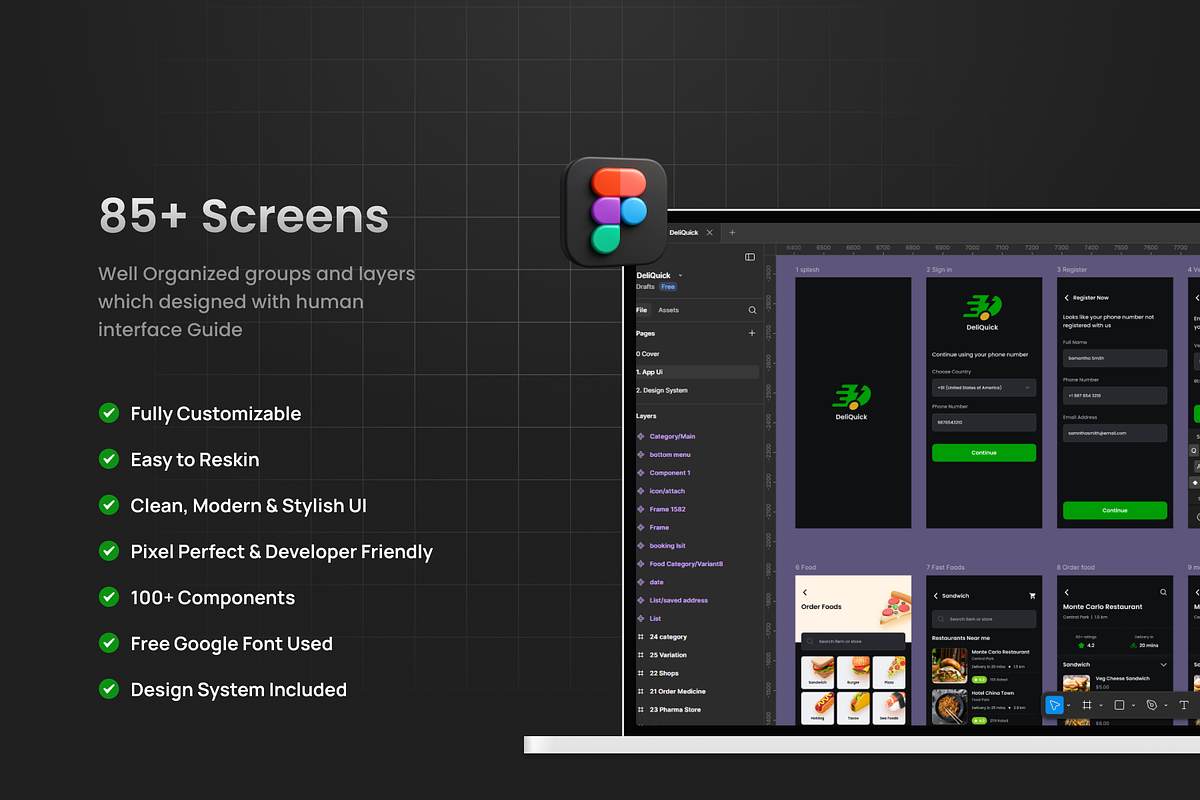Click search icon on Order food screen
1200x800 pixels.
pyautogui.click(x=1163, y=592)
